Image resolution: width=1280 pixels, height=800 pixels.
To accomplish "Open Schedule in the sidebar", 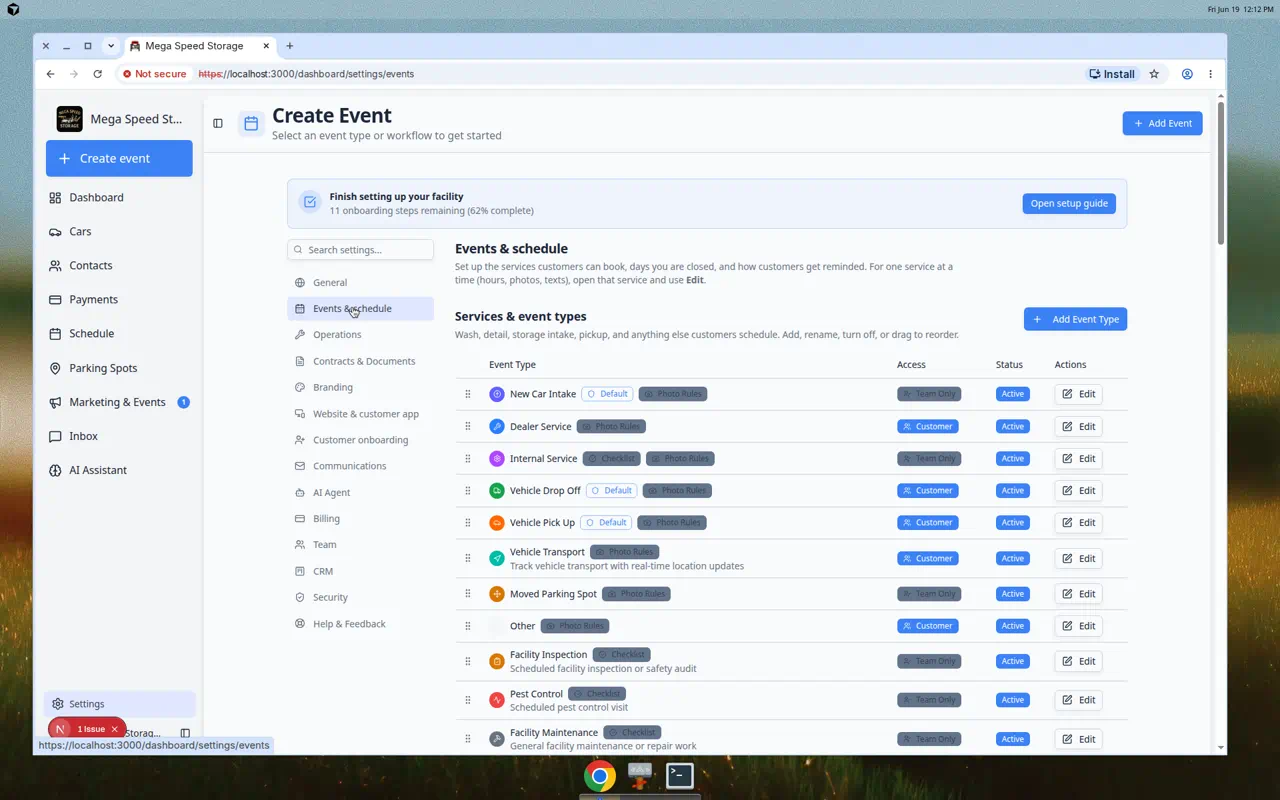I will coord(119,334).
